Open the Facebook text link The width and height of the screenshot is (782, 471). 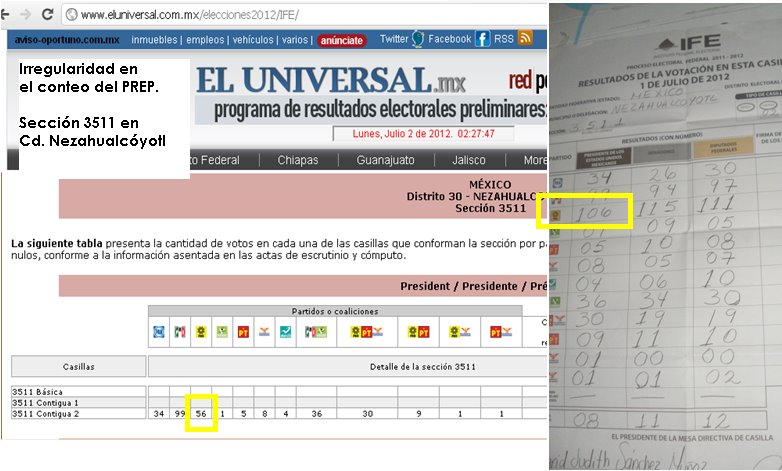(449, 39)
